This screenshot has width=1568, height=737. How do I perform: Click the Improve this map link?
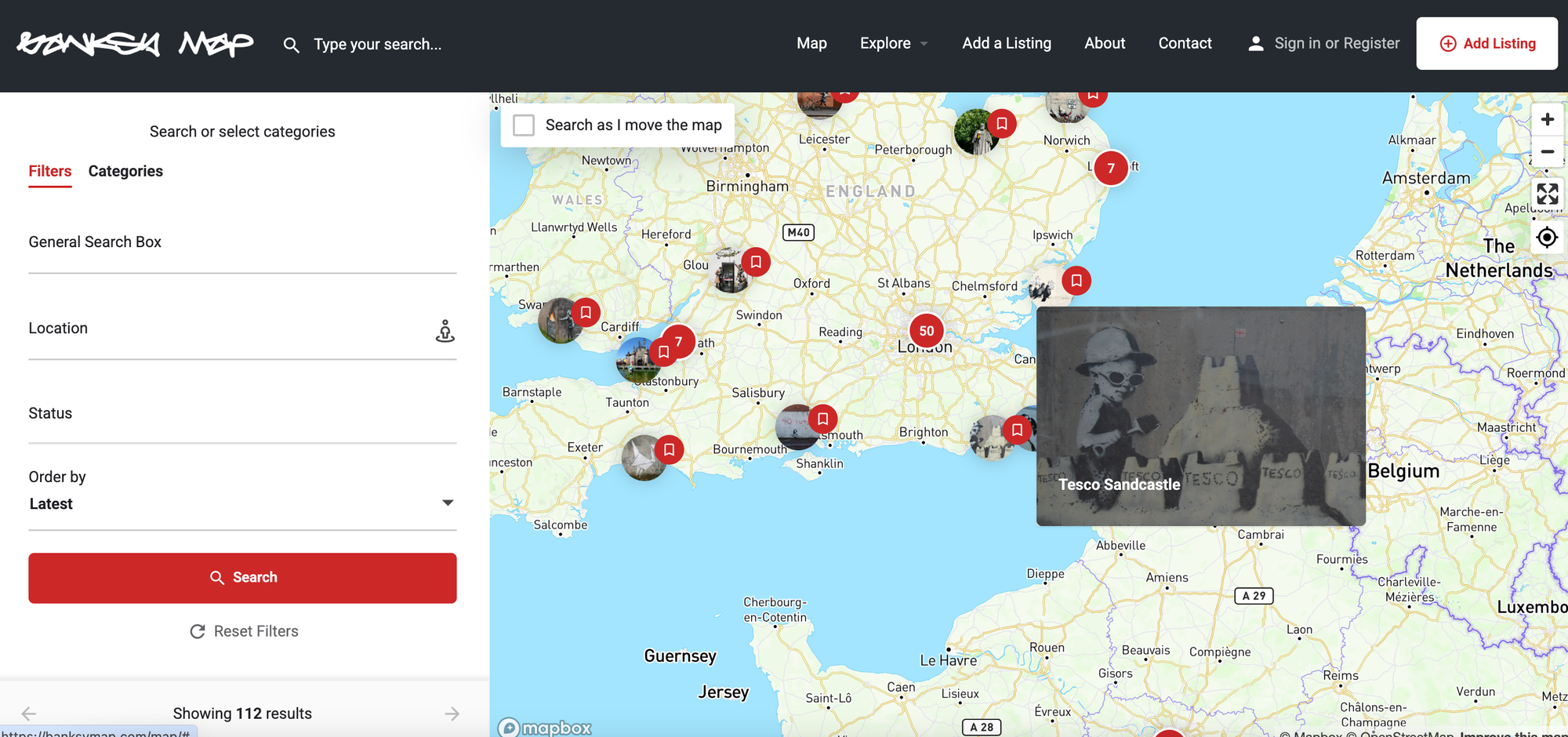coord(1513,735)
